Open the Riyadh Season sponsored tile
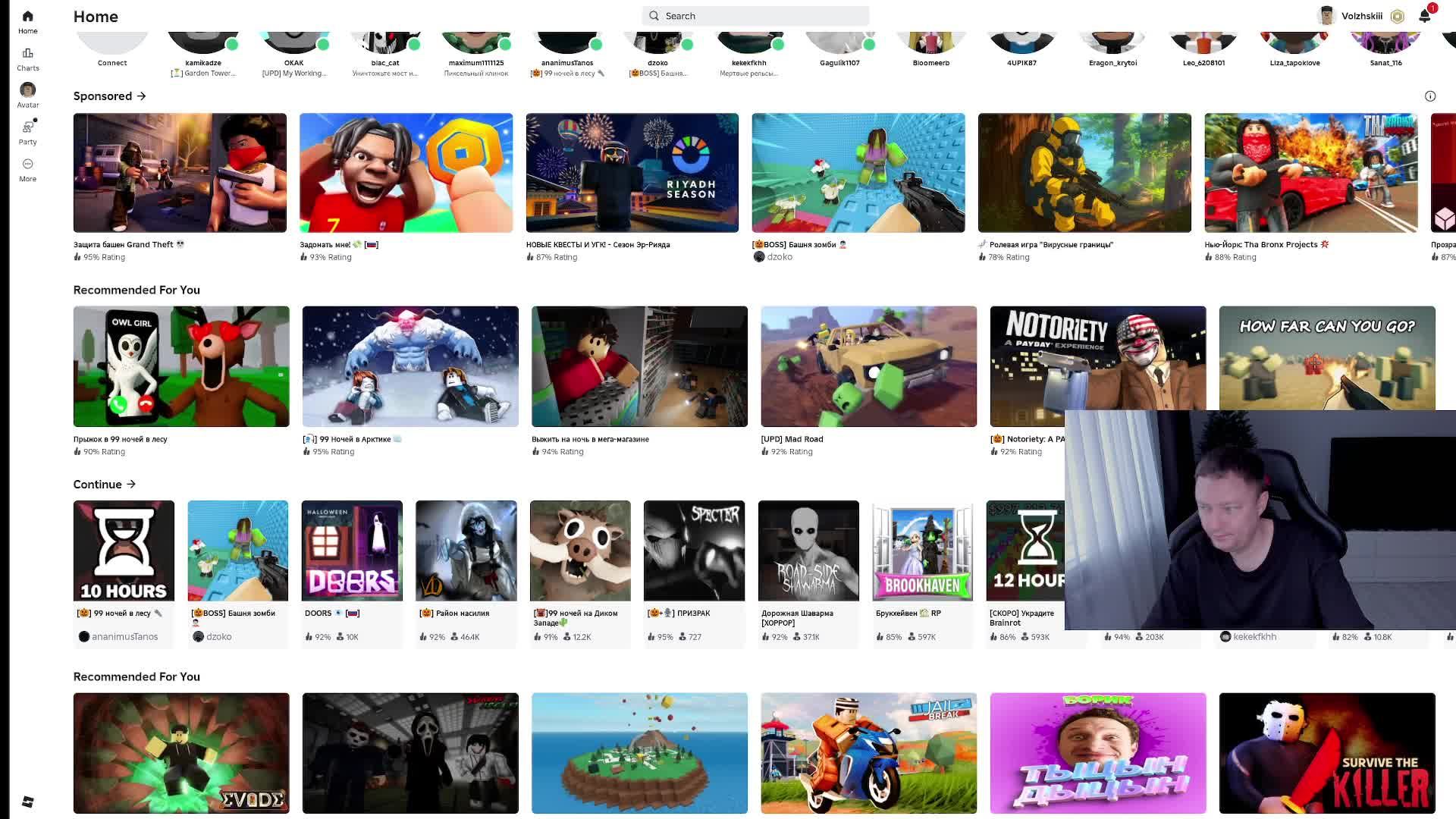Screen dimensions: 1456x819 632,188
